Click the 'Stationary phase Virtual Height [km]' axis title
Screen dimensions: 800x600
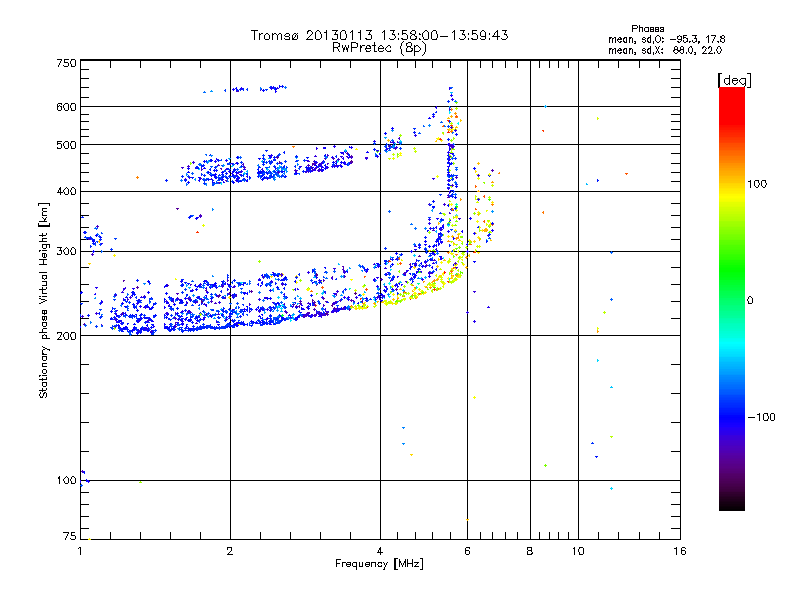pyautogui.click(x=43, y=300)
